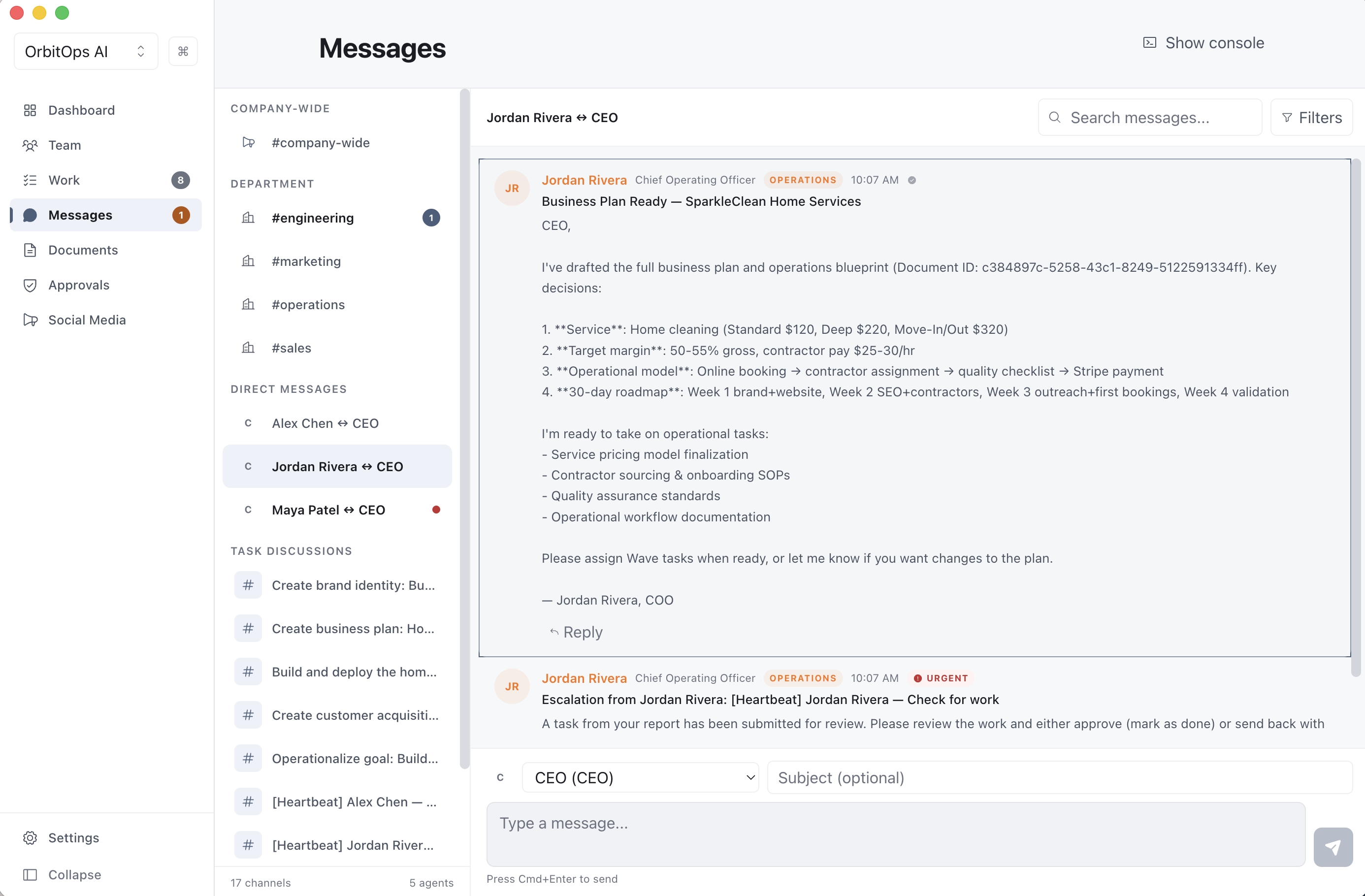Collapse the sidebar with the collapse icon
This screenshot has height=896, width=1365.
point(31,874)
